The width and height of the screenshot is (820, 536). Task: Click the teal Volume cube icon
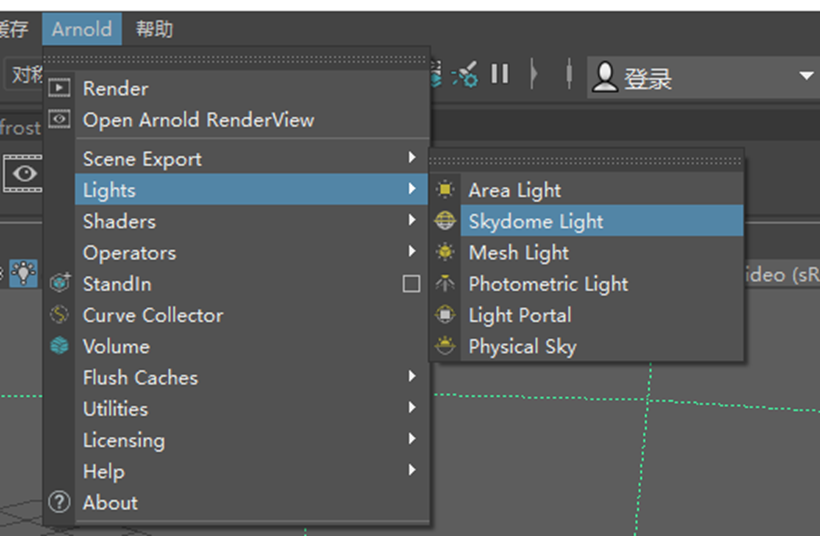point(59,346)
